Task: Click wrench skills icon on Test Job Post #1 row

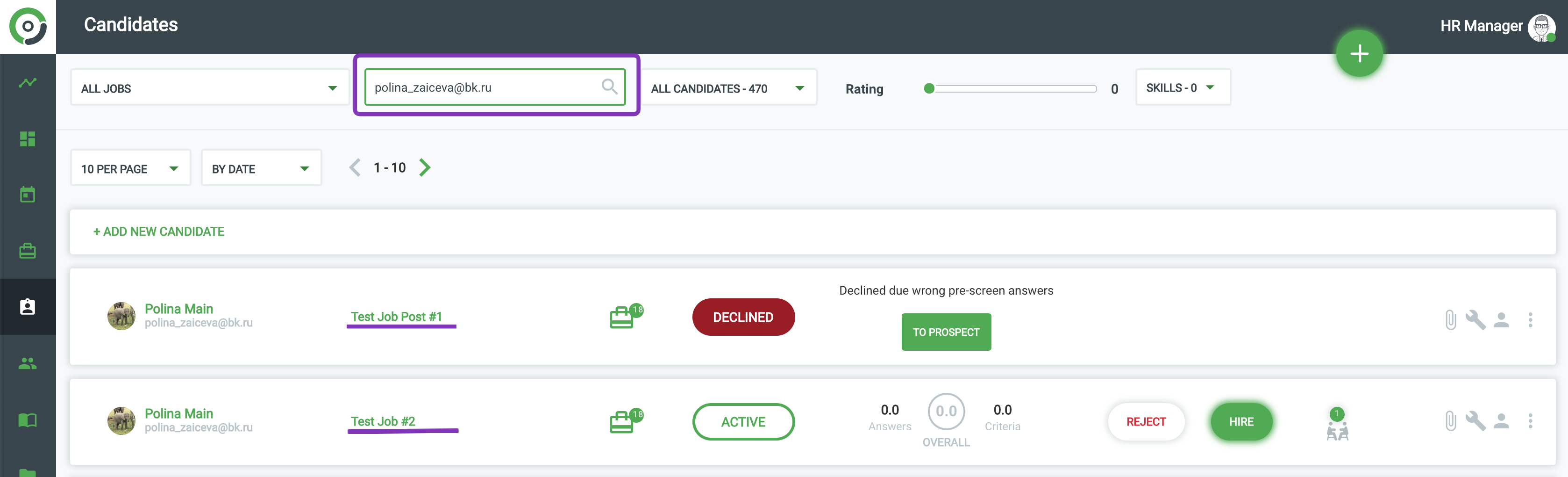Action: click(x=1475, y=319)
